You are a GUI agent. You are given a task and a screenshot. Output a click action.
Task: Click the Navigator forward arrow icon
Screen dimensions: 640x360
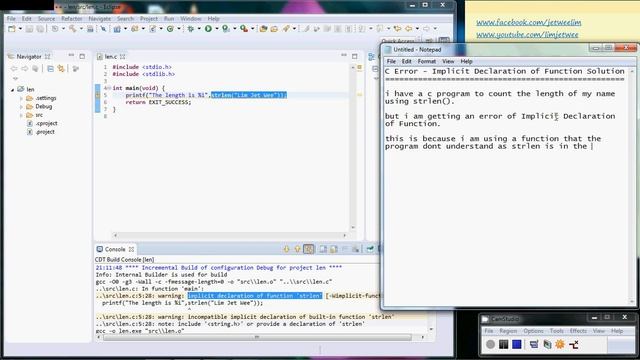click(x=24, y=69)
